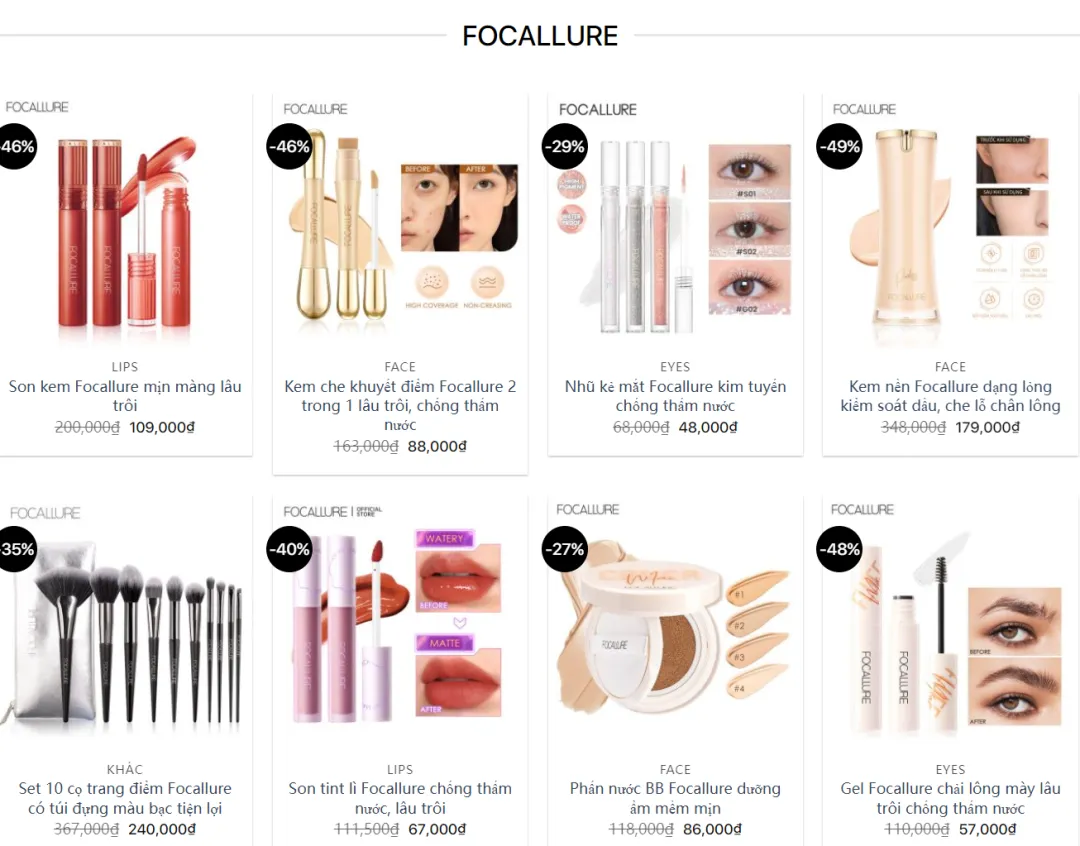Screen dimensions: 1080x846
Task: Click the -46% badge on Son kem lipstick
Action: 15,146
